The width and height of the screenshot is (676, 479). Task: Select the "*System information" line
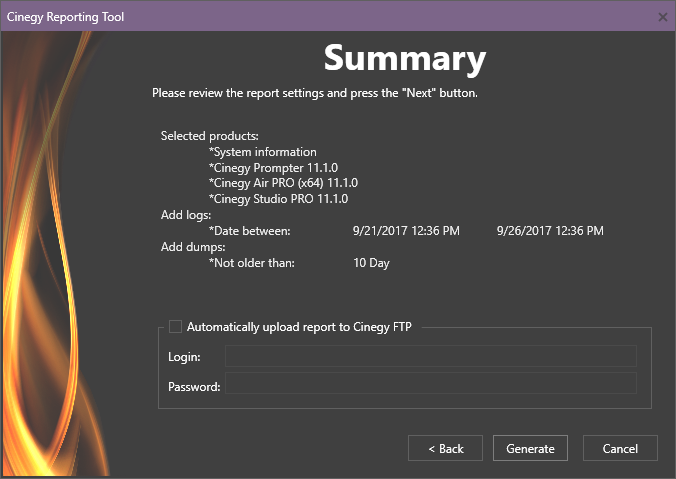coord(263,152)
